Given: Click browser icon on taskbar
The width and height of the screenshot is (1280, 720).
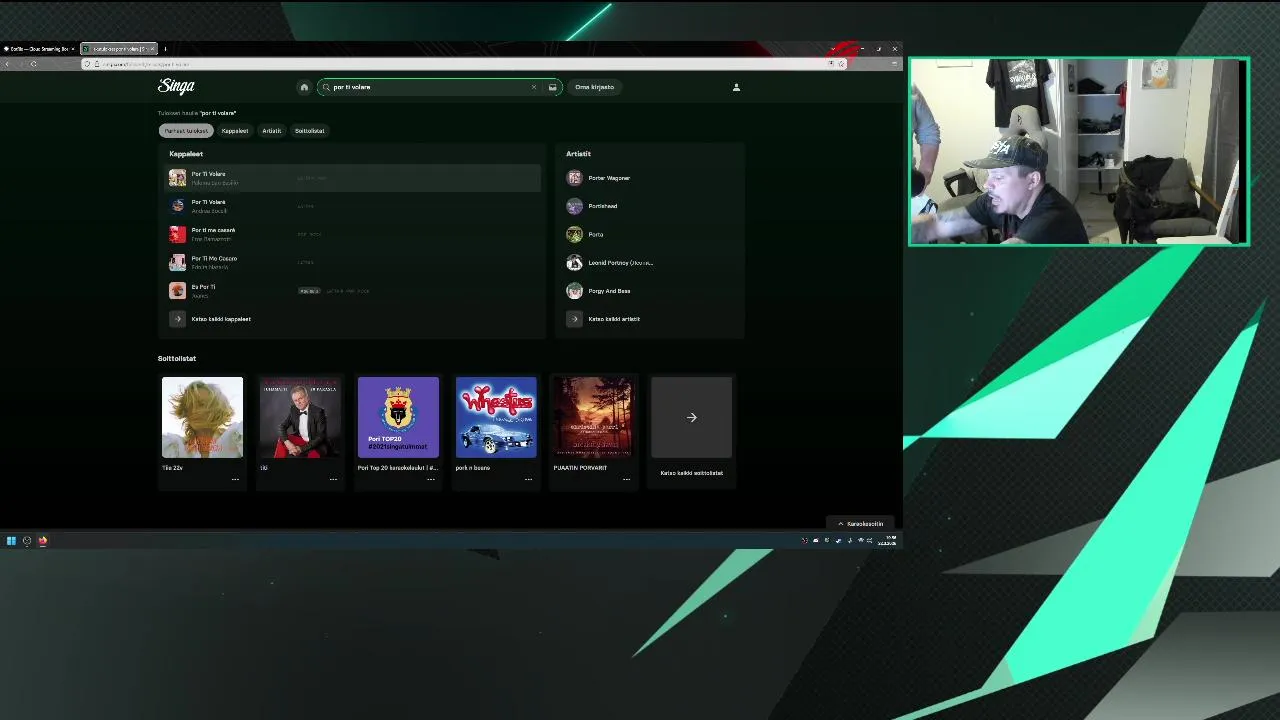Looking at the screenshot, I should point(43,541).
